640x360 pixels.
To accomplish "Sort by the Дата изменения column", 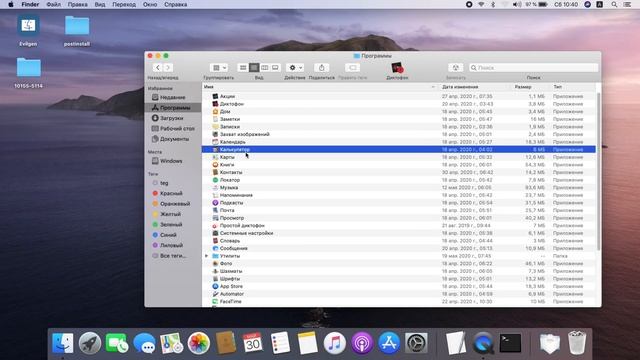I will (x=460, y=87).
